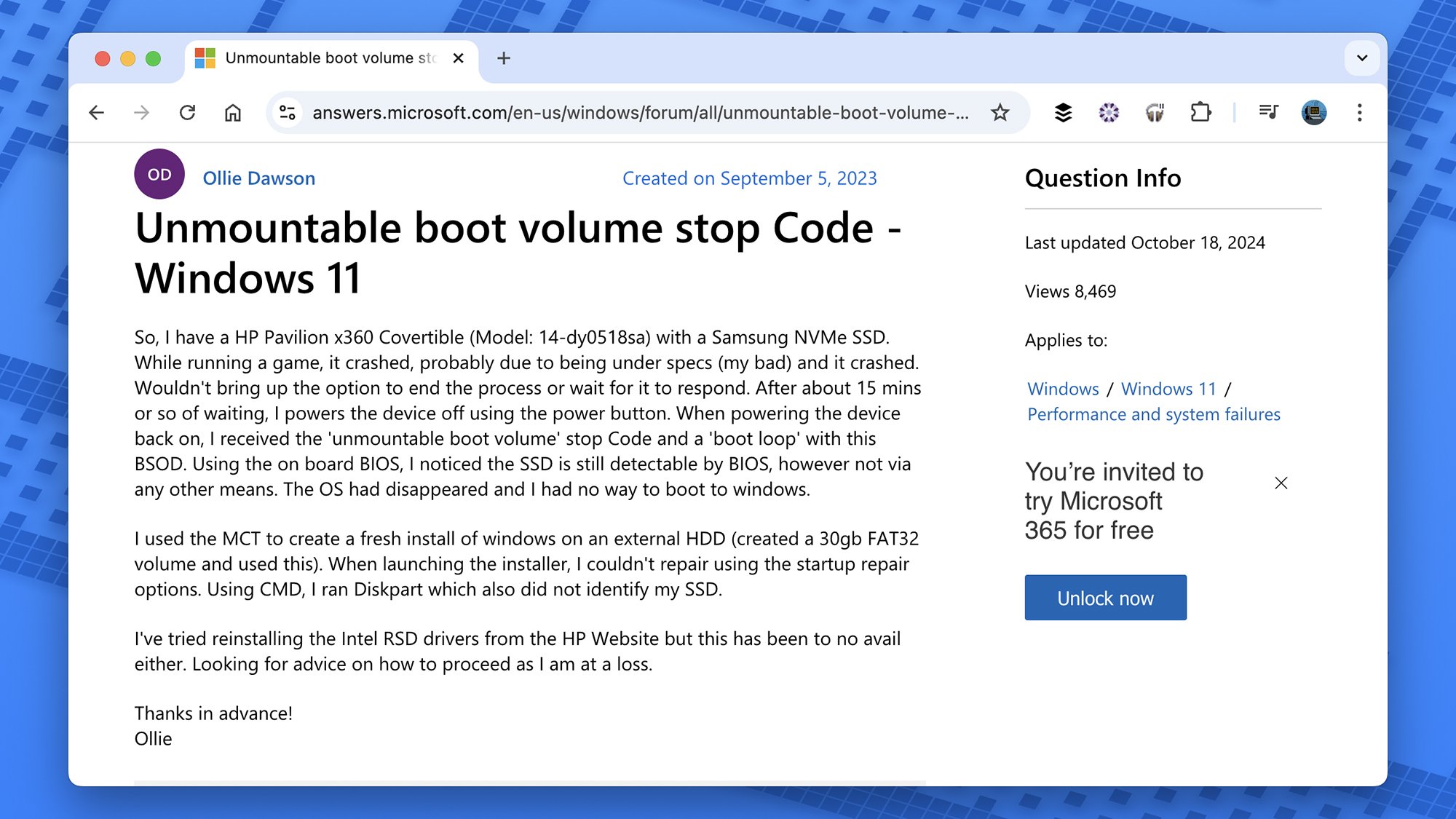Open site permissions via the tune icon
Viewport: 1456px width, 819px height.
click(x=287, y=112)
